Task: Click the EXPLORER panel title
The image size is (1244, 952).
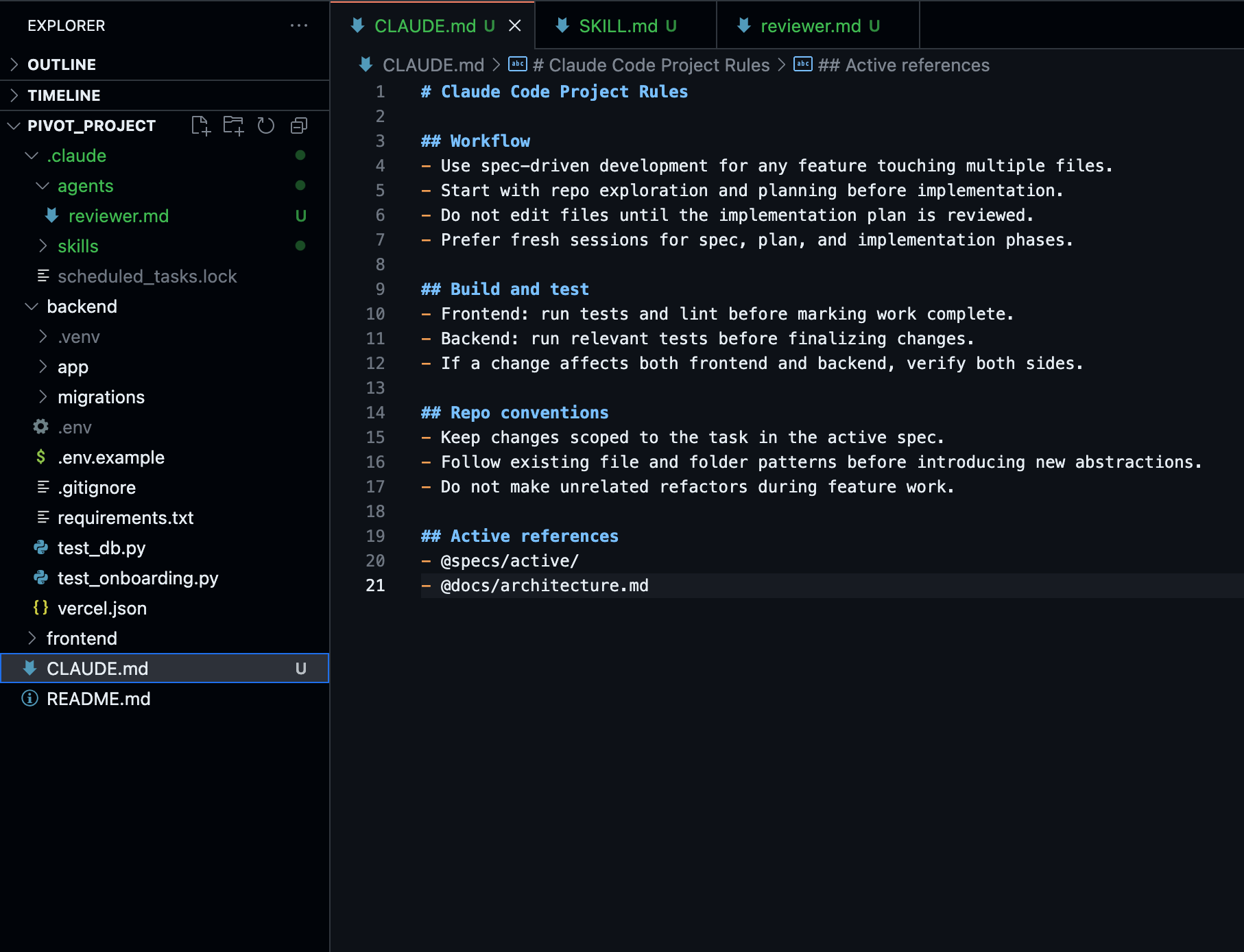Action: [67, 25]
